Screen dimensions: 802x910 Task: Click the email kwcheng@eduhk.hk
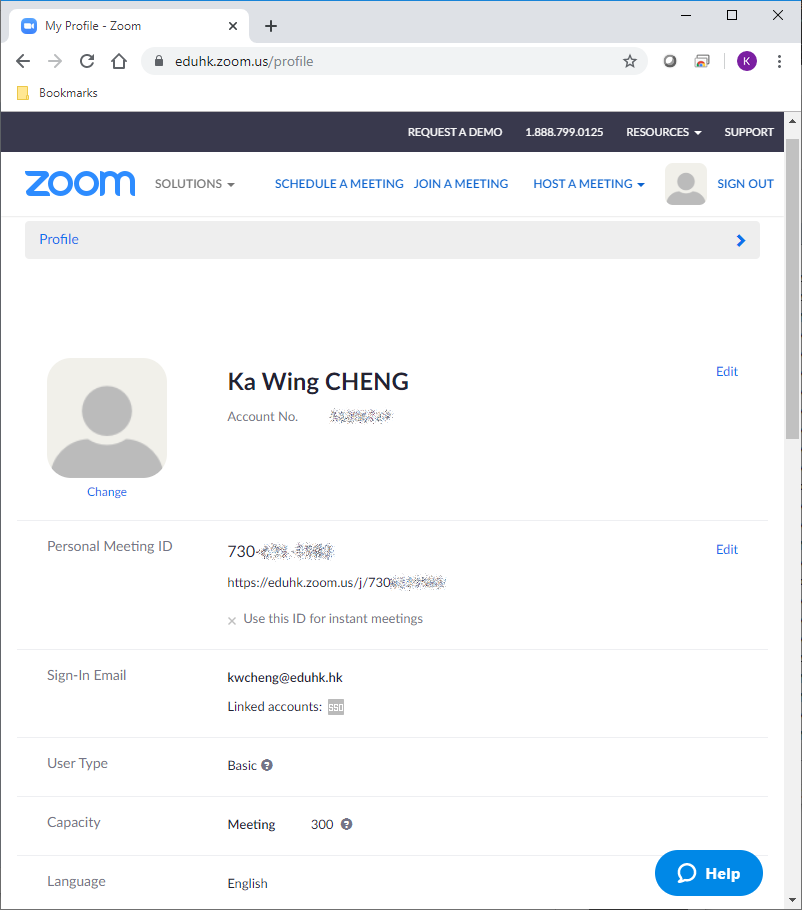click(285, 677)
